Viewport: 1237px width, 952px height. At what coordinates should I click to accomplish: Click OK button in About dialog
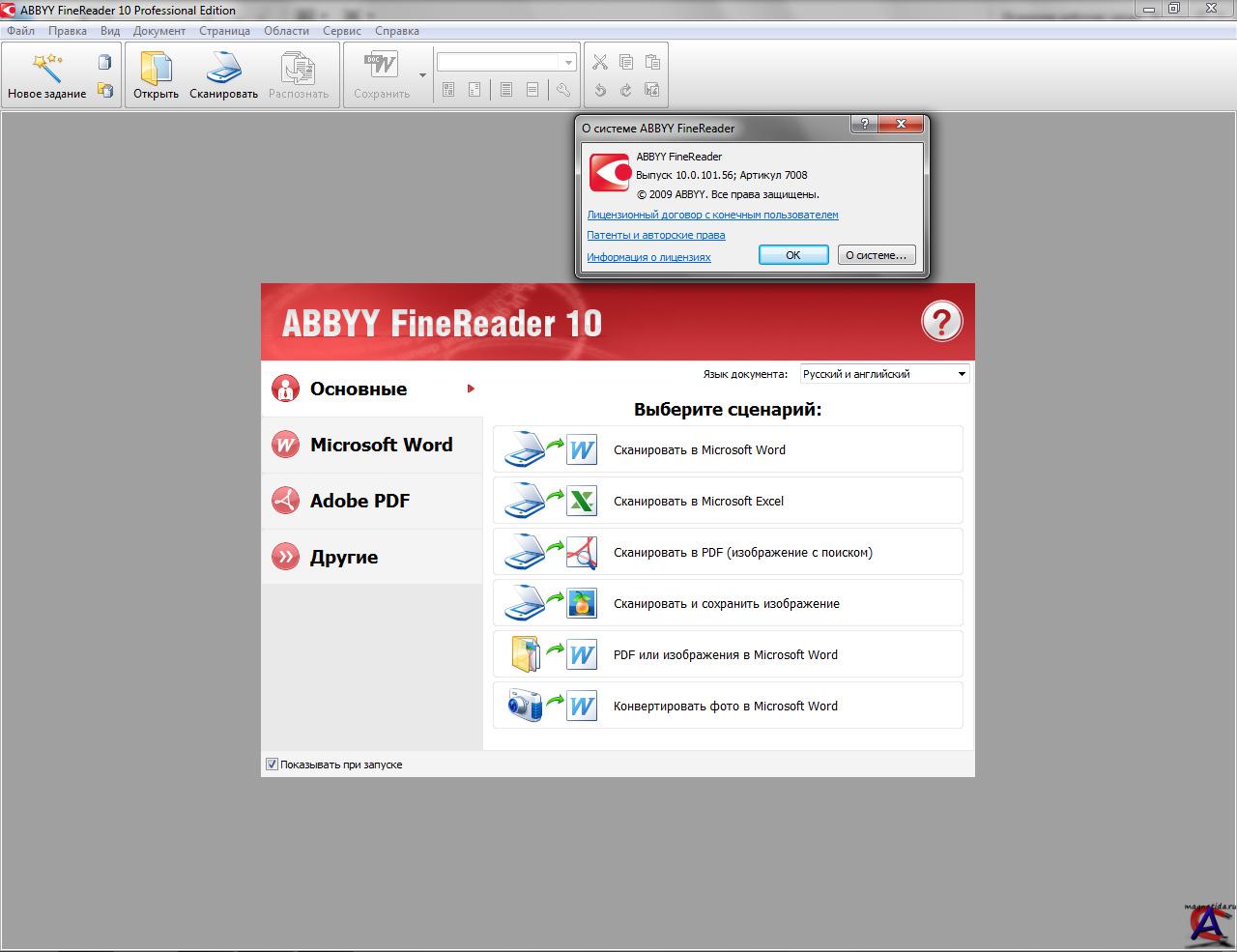pyautogui.click(x=792, y=255)
